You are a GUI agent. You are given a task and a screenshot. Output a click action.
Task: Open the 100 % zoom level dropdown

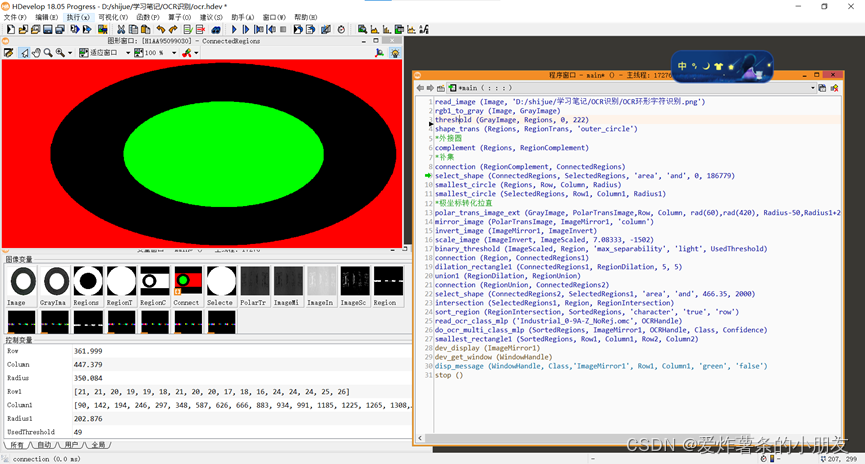click(x=174, y=53)
